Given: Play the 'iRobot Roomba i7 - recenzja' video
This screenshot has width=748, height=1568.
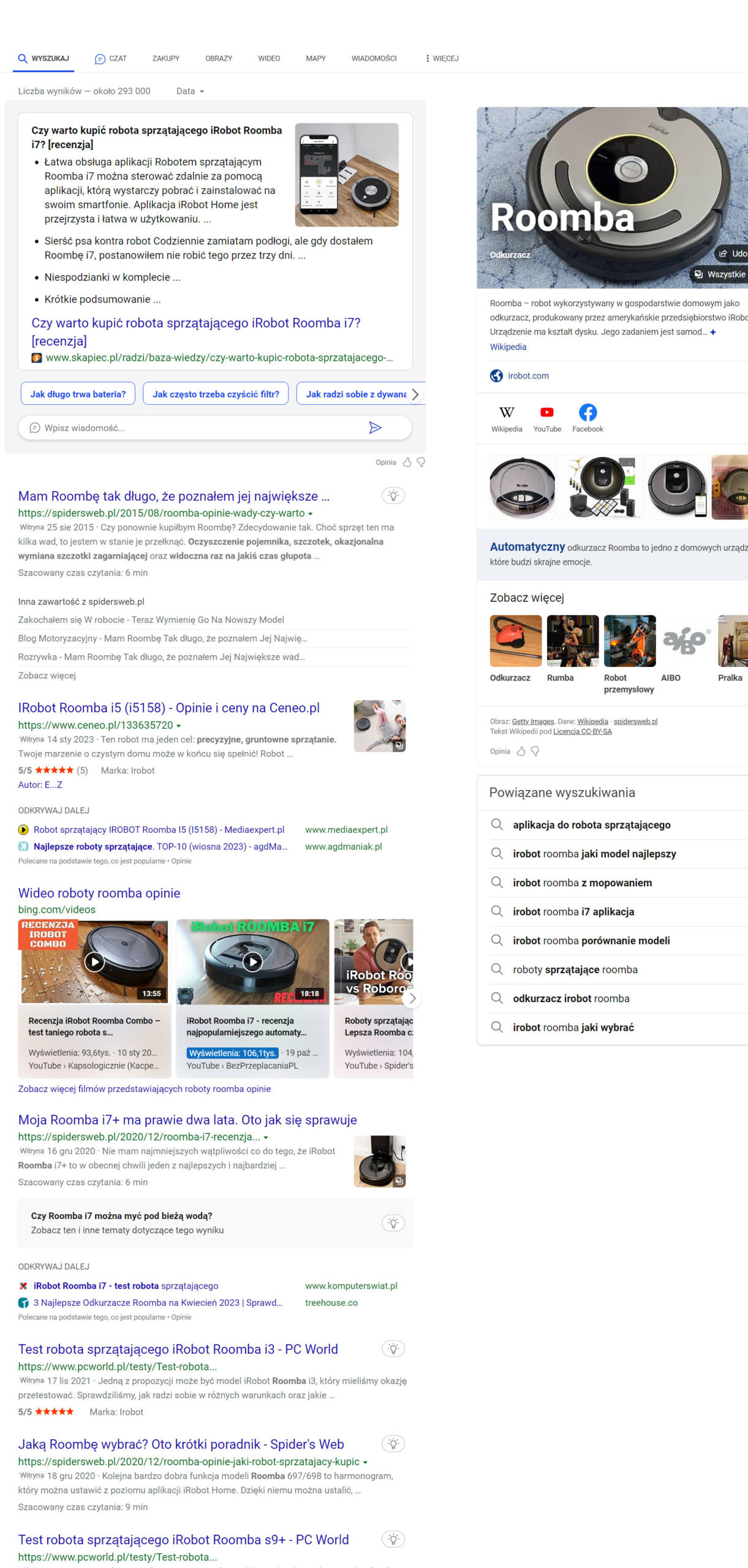Looking at the screenshot, I should (x=252, y=962).
